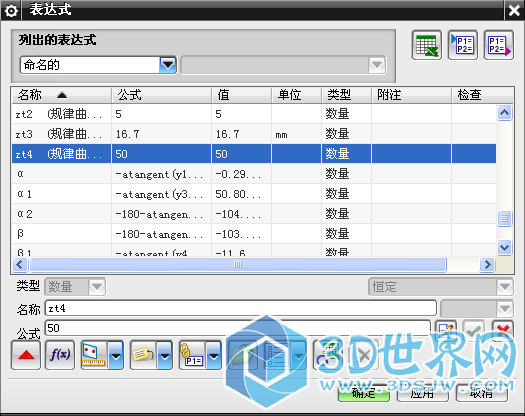Viewport: 525px width, 416px height.
Task: Select the β expression row
Action: (x=254, y=233)
